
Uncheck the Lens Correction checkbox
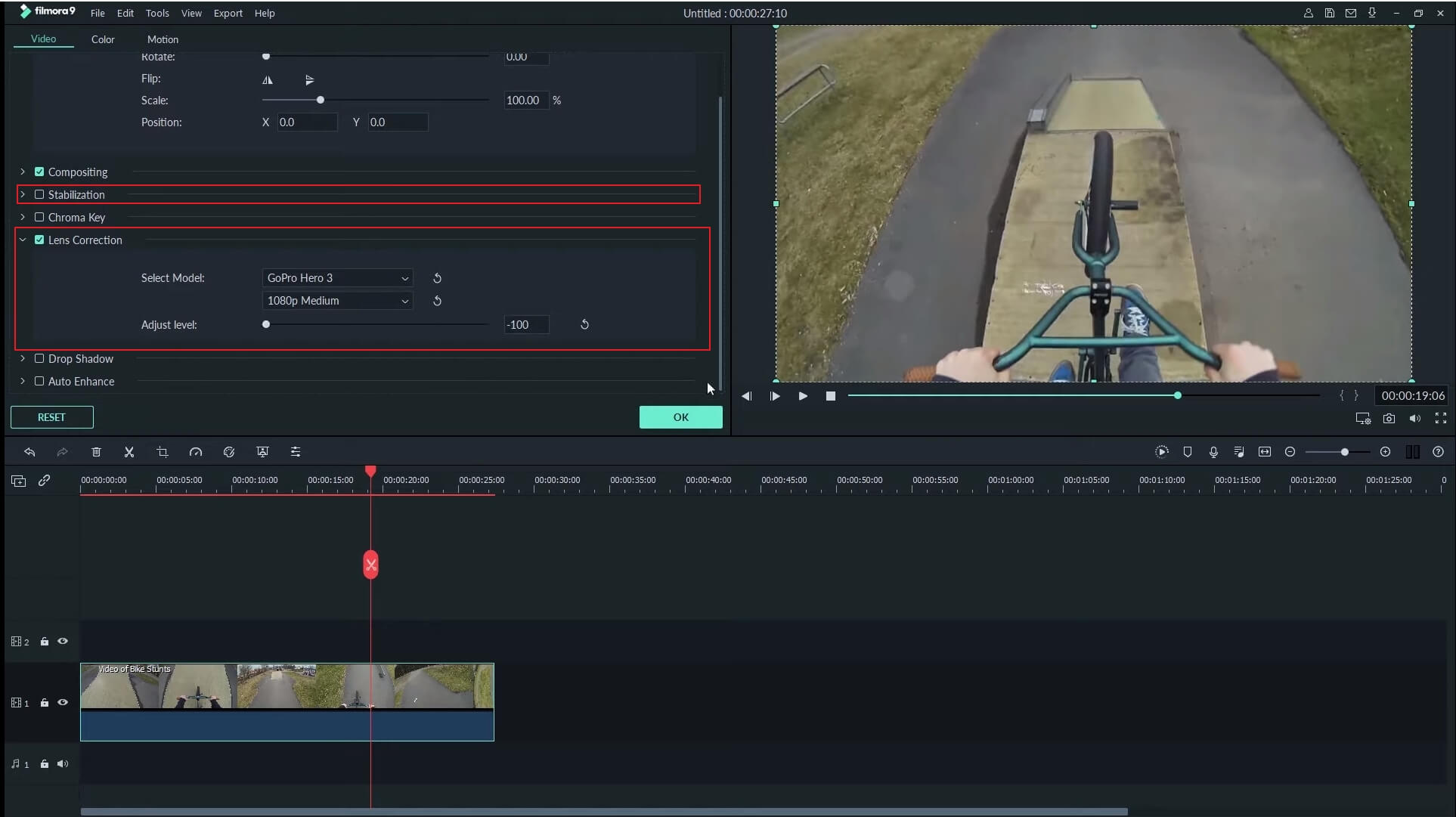point(39,240)
